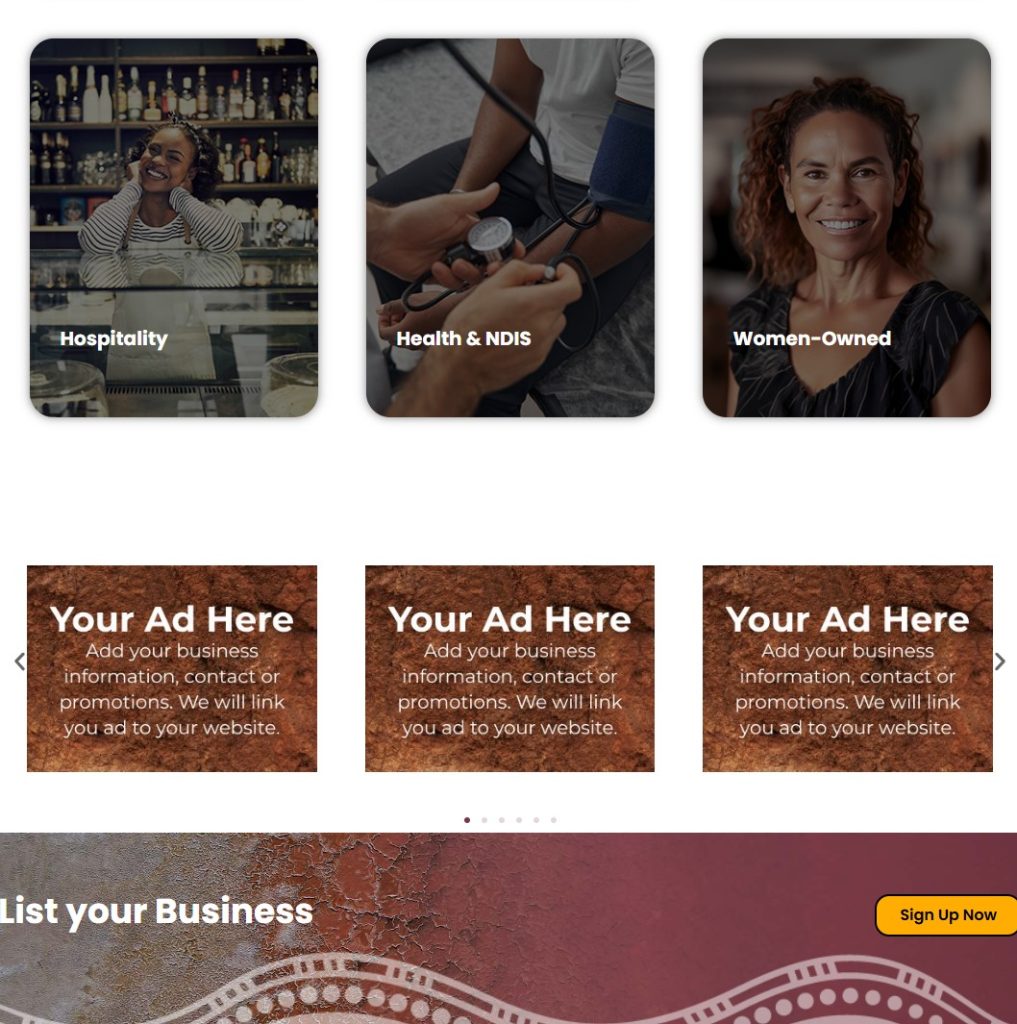
Task: Click the Health & NDIS label text
Action: (464, 338)
